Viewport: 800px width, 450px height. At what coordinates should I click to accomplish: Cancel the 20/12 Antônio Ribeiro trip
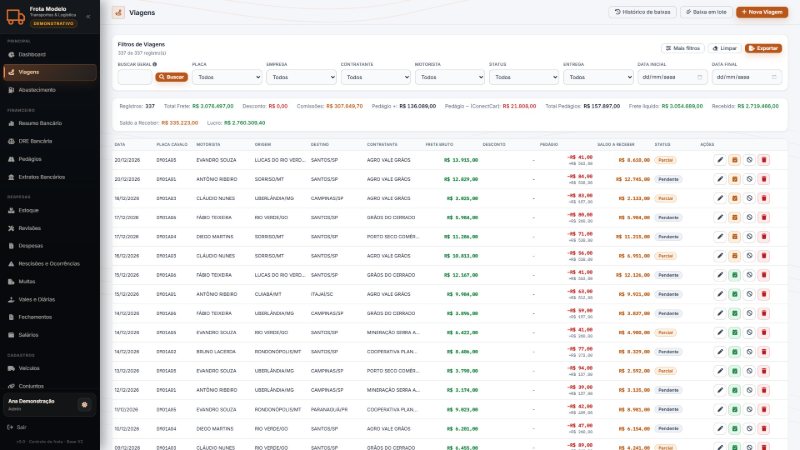pos(749,179)
